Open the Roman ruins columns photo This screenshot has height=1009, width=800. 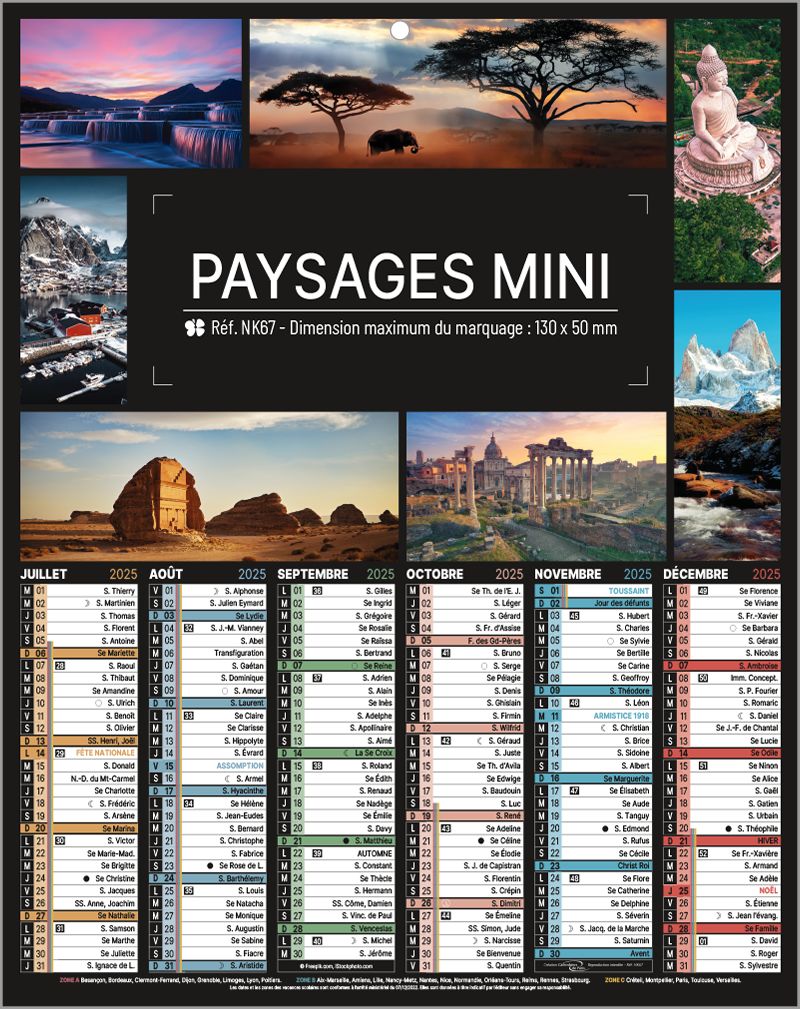click(536, 486)
